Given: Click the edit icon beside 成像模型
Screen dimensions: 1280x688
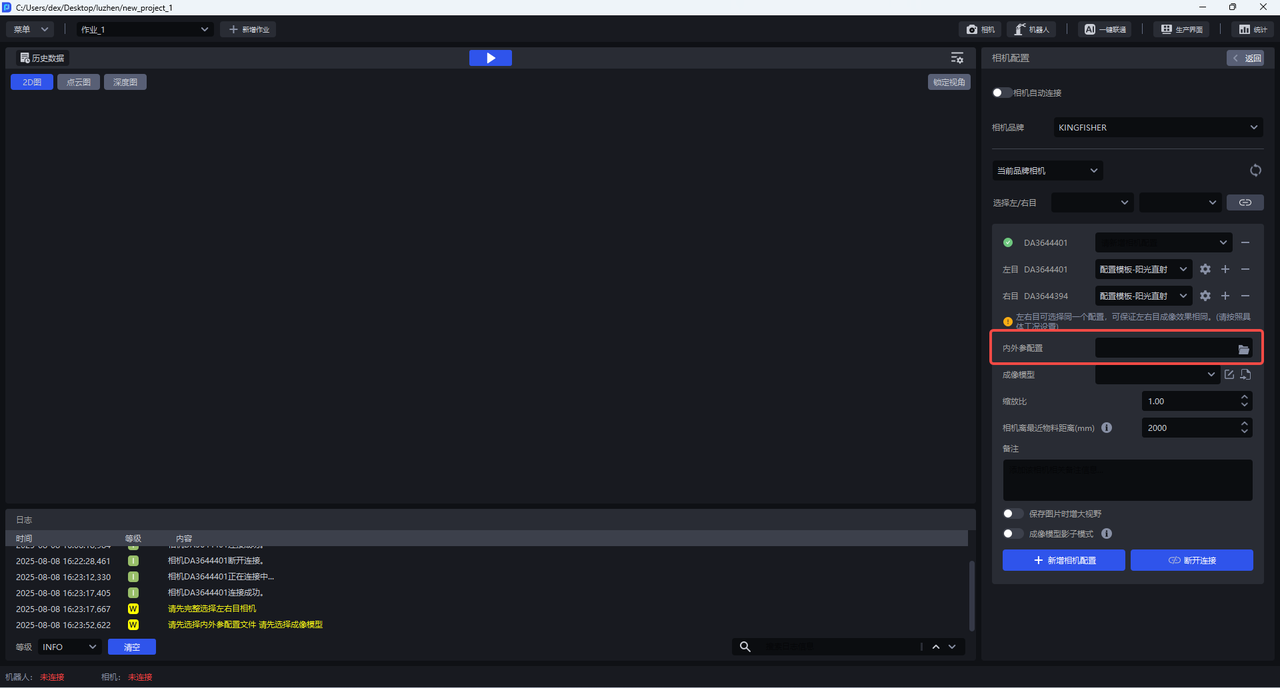Looking at the screenshot, I should point(1229,375).
